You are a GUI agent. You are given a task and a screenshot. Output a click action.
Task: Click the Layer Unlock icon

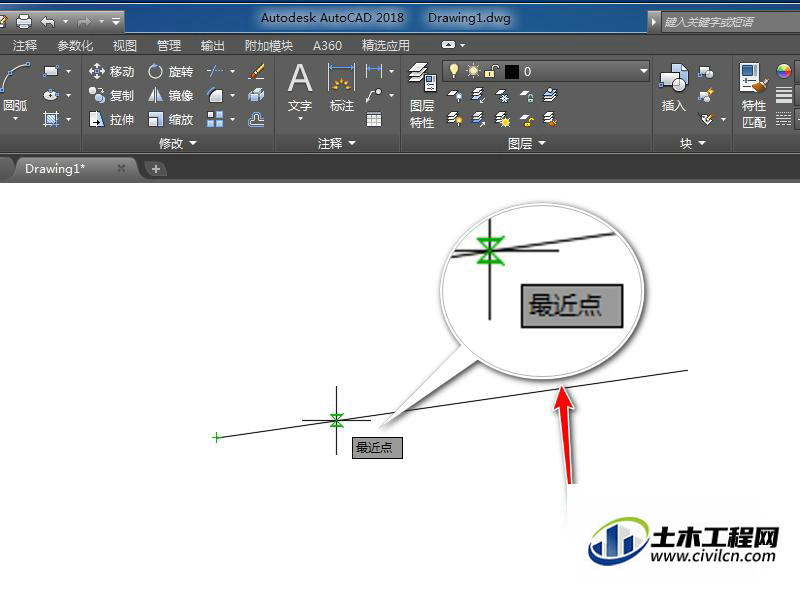527,119
